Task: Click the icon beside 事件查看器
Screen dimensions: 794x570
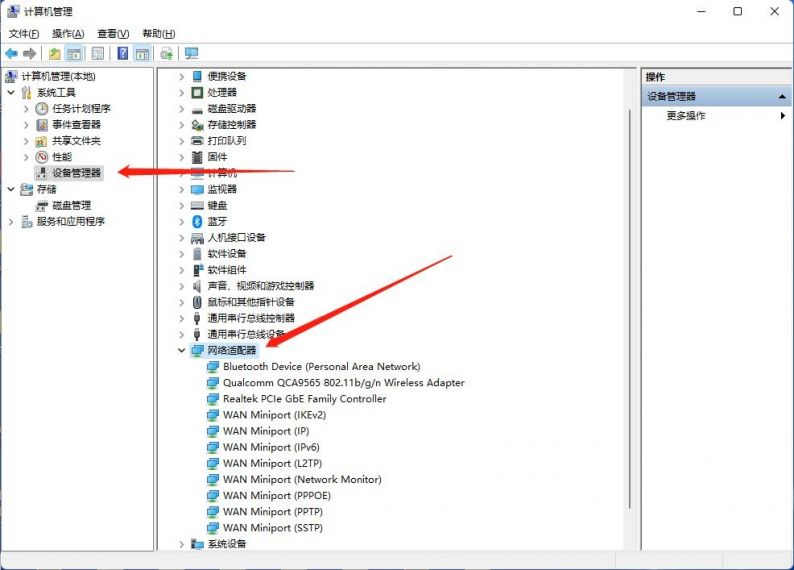Action: pyautogui.click(x=42, y=125)
